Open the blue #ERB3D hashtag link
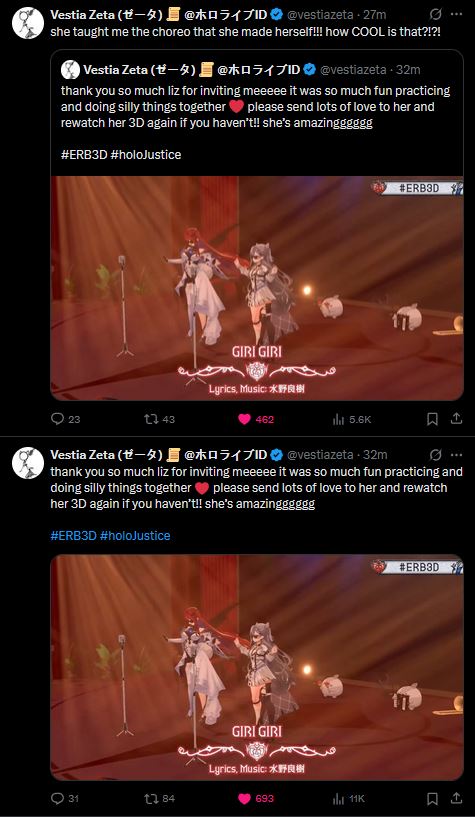475x817 pixels. [73, 536]
